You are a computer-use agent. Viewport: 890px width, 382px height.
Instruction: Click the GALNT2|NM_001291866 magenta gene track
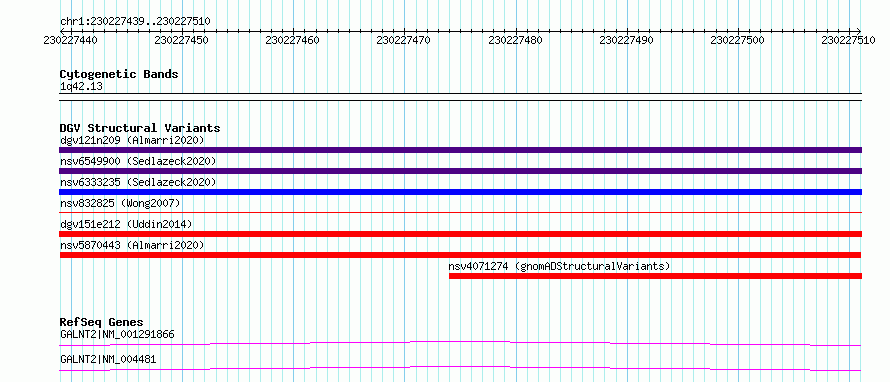point(460,343)
